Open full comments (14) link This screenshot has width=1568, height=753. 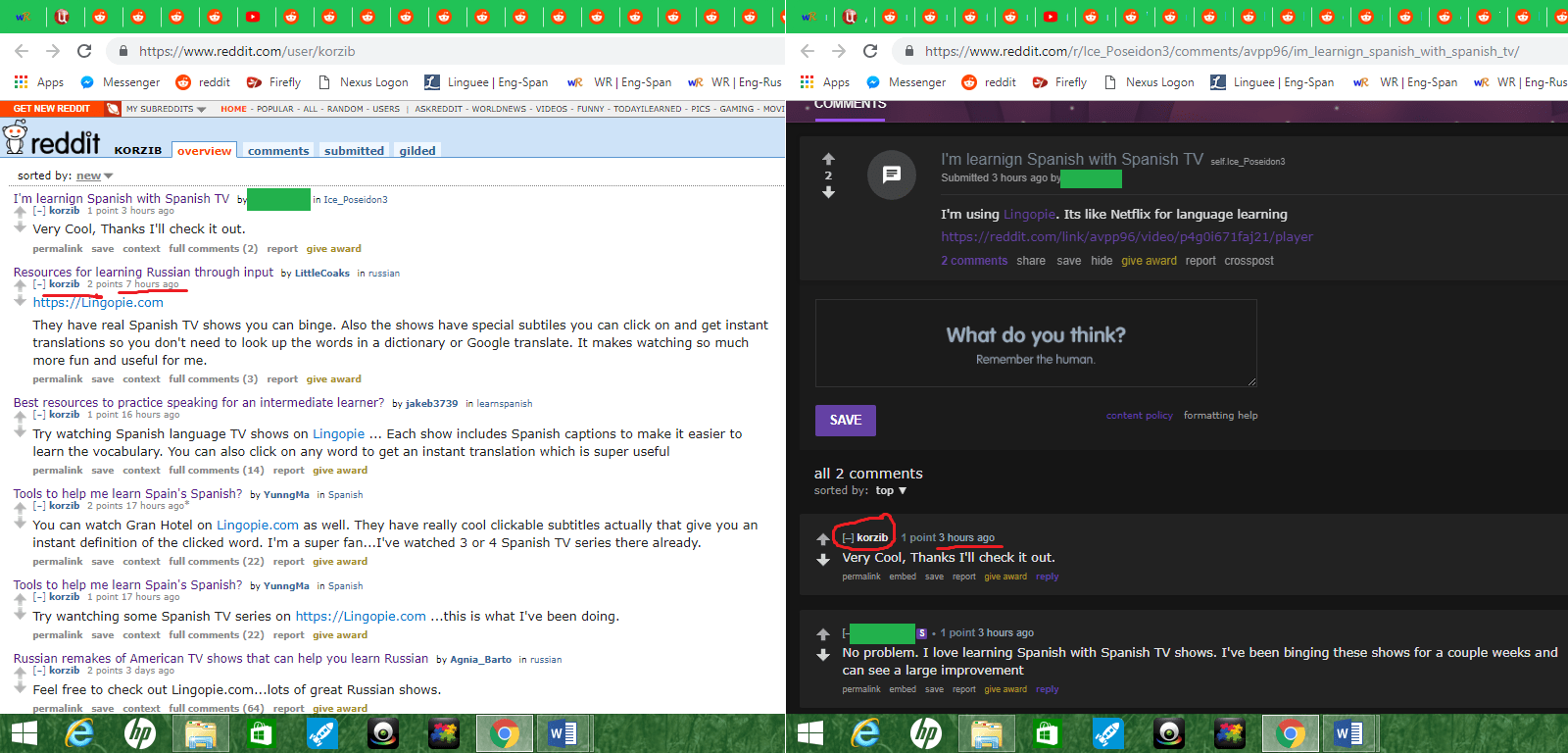tap(217, 471)
